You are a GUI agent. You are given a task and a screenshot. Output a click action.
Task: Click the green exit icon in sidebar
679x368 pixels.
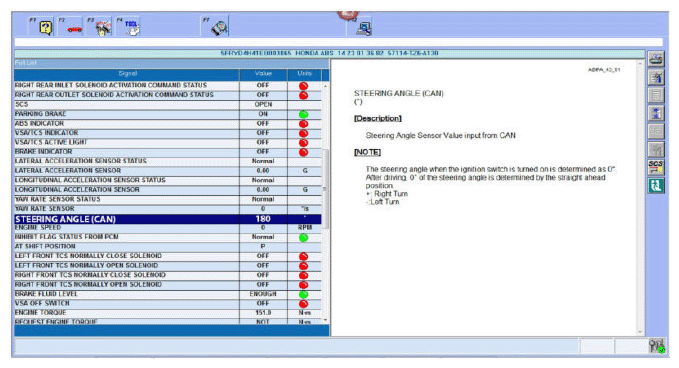[x=656, y=186]
